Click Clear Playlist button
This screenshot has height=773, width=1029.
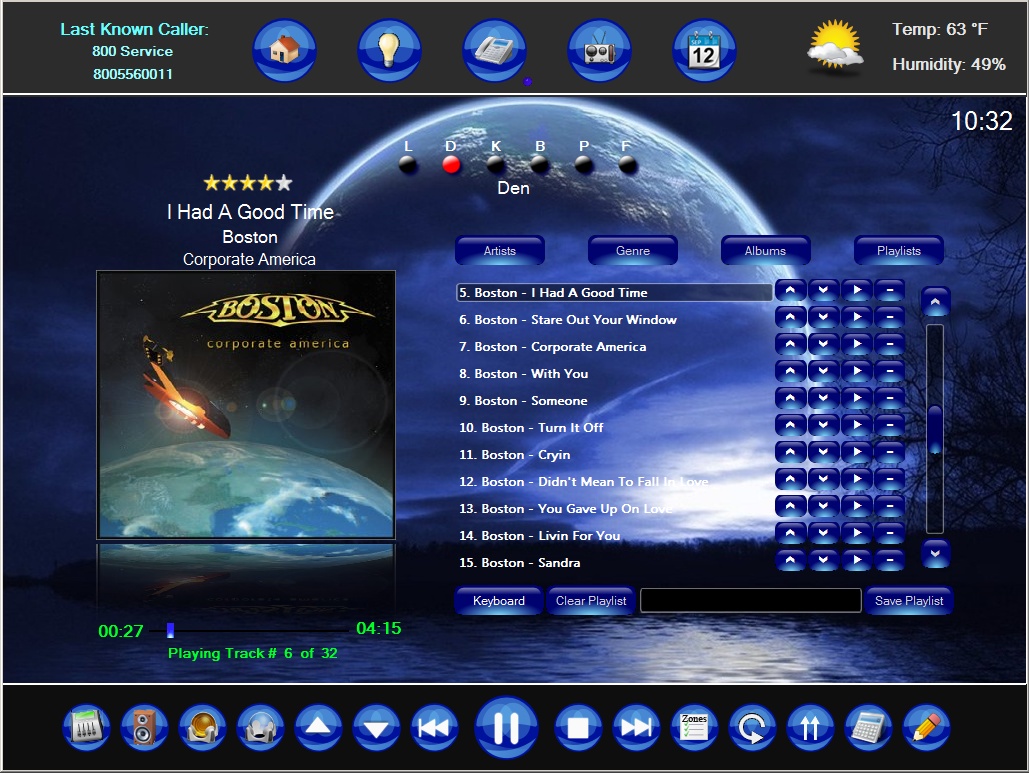[591, 600]
